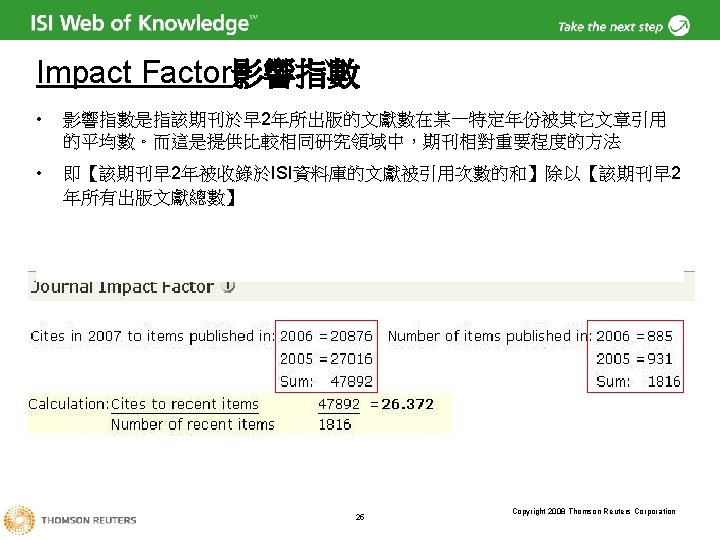Click the slide page number 26
This screenshot has height=540, width=720.
click(360, 517)
